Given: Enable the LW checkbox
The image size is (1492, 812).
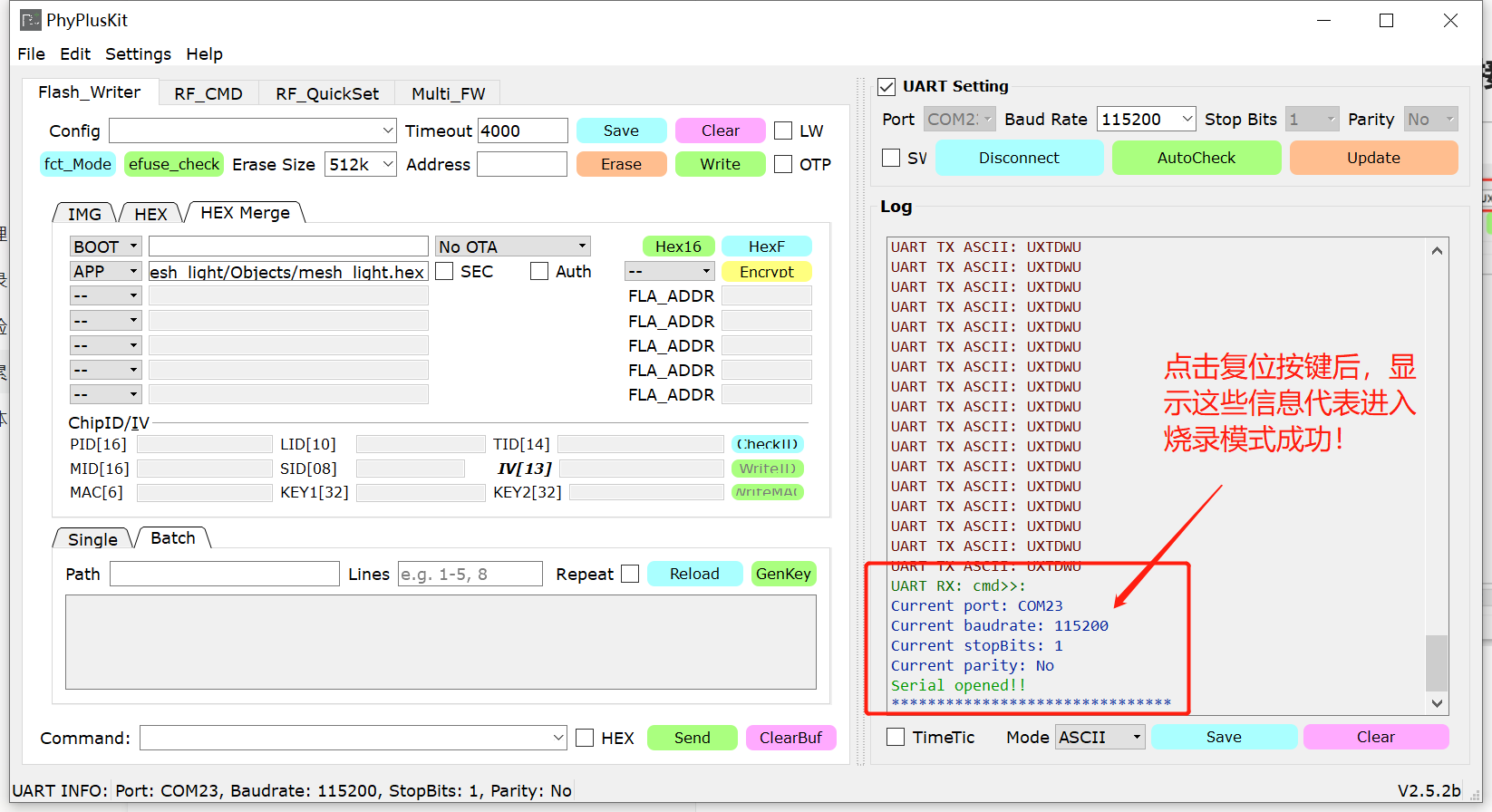Looking at the screenshot, I should [x=783, y=131].
